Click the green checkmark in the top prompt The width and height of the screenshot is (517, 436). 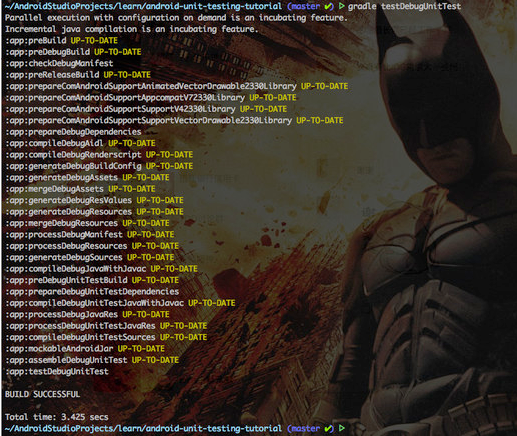click(328, 6)
